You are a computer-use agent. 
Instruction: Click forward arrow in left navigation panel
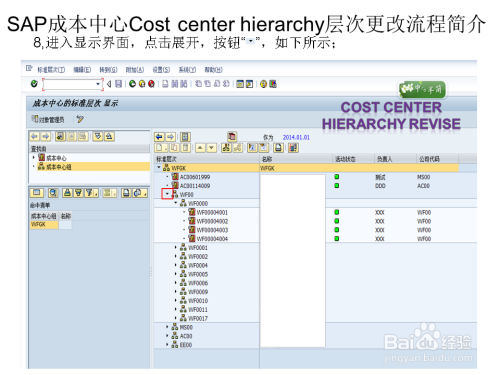click(x=46, y=136)
